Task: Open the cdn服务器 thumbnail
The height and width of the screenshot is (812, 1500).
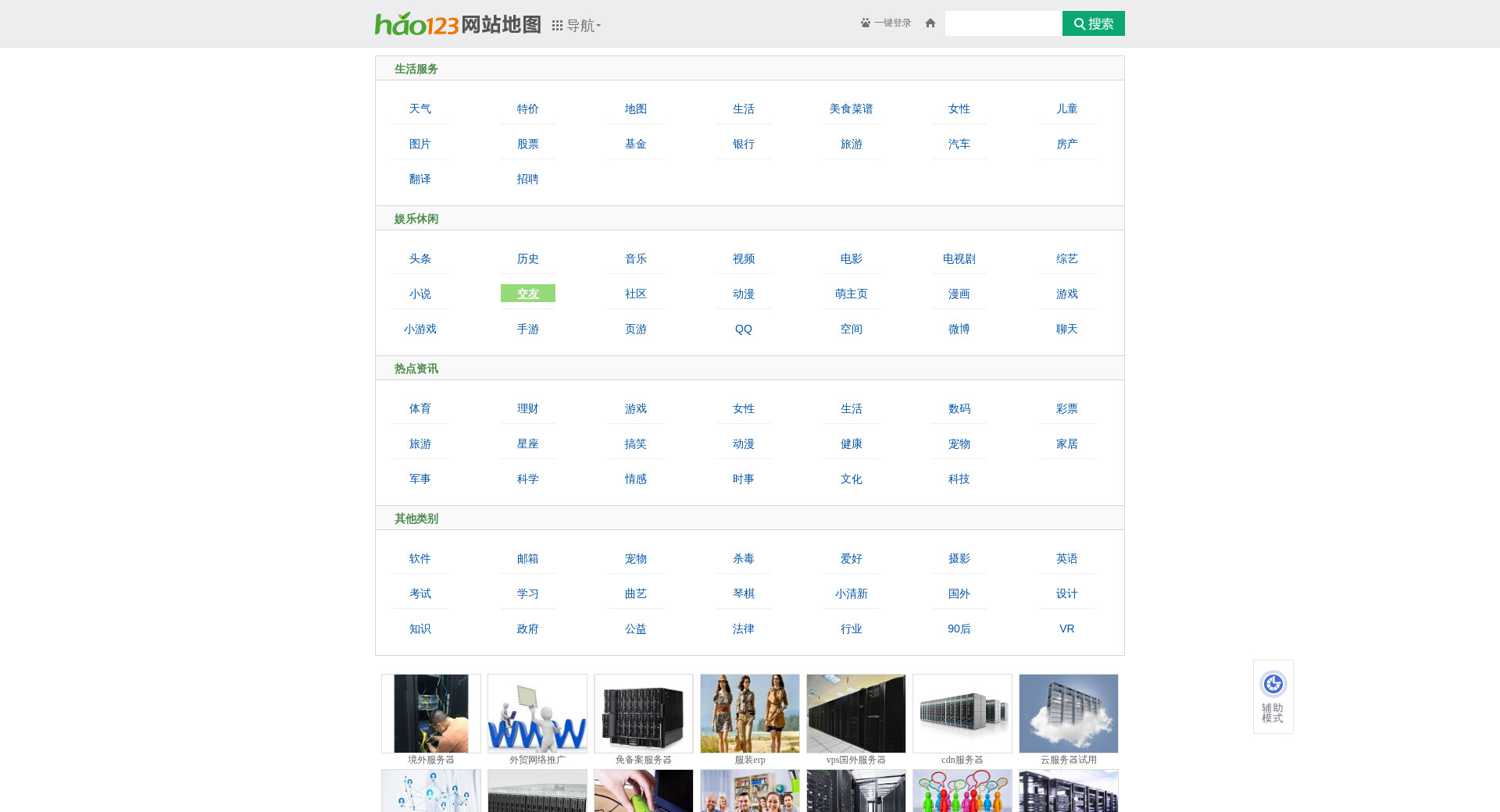Action: point(962,714)
